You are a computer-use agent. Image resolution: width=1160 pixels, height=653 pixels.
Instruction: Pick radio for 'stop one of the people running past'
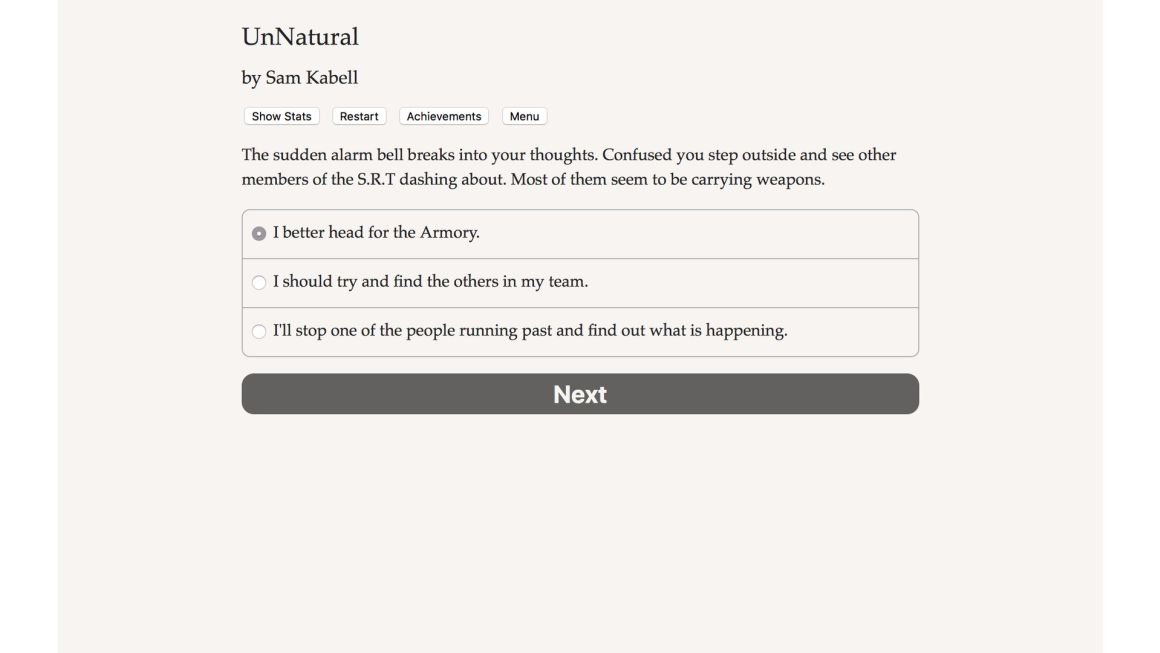tap(259, 331)
